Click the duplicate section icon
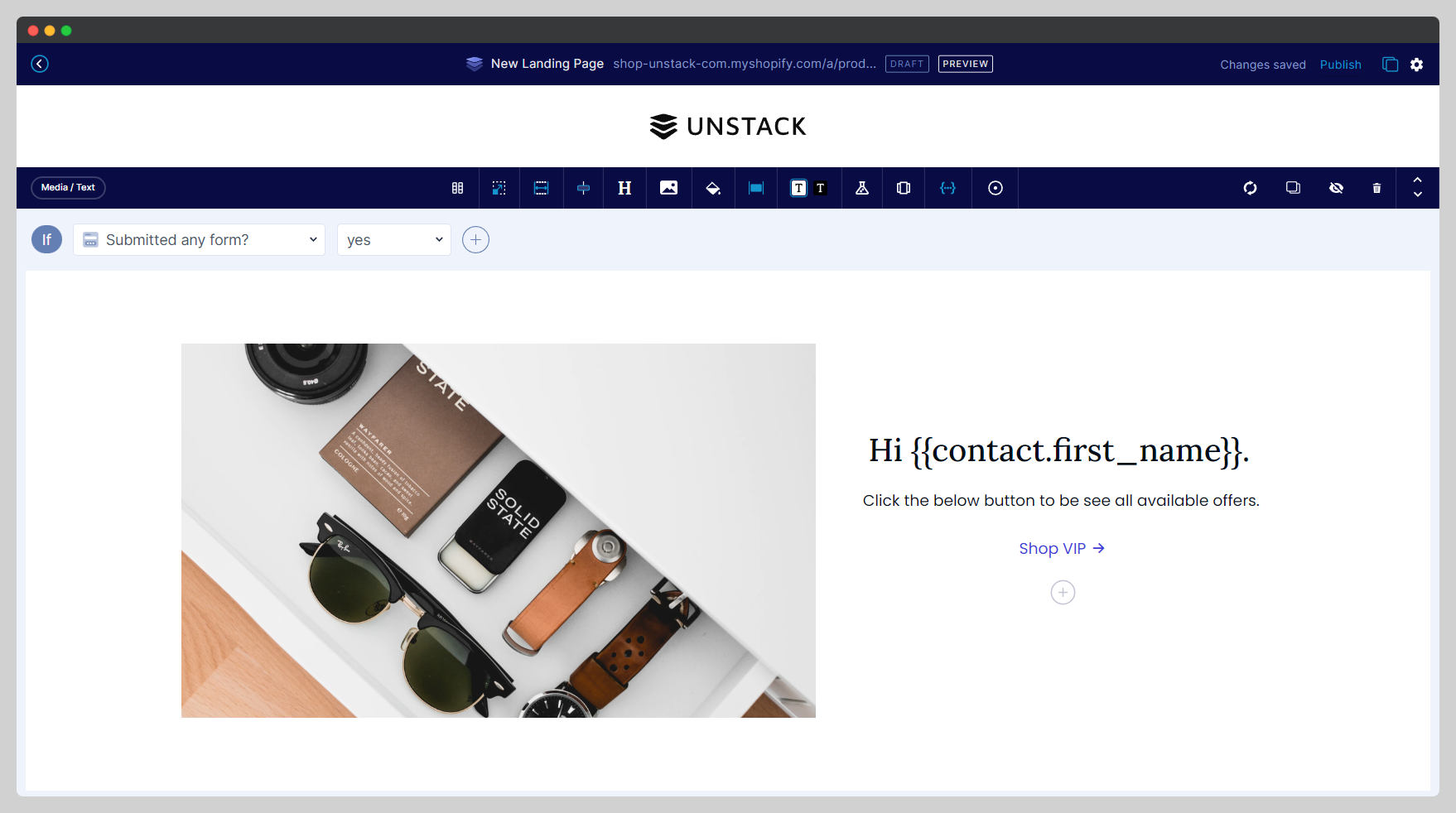 click(x=1293, y=188)
